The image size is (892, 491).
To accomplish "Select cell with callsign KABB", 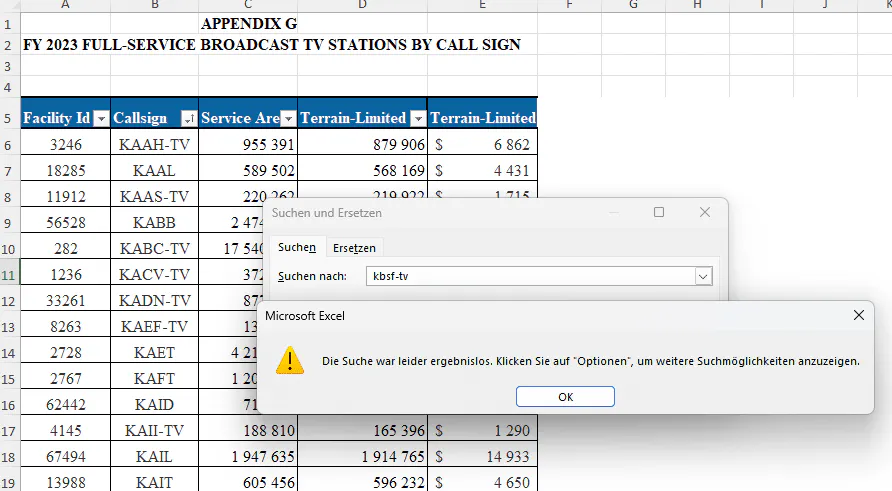I will (x=155, y=222).
